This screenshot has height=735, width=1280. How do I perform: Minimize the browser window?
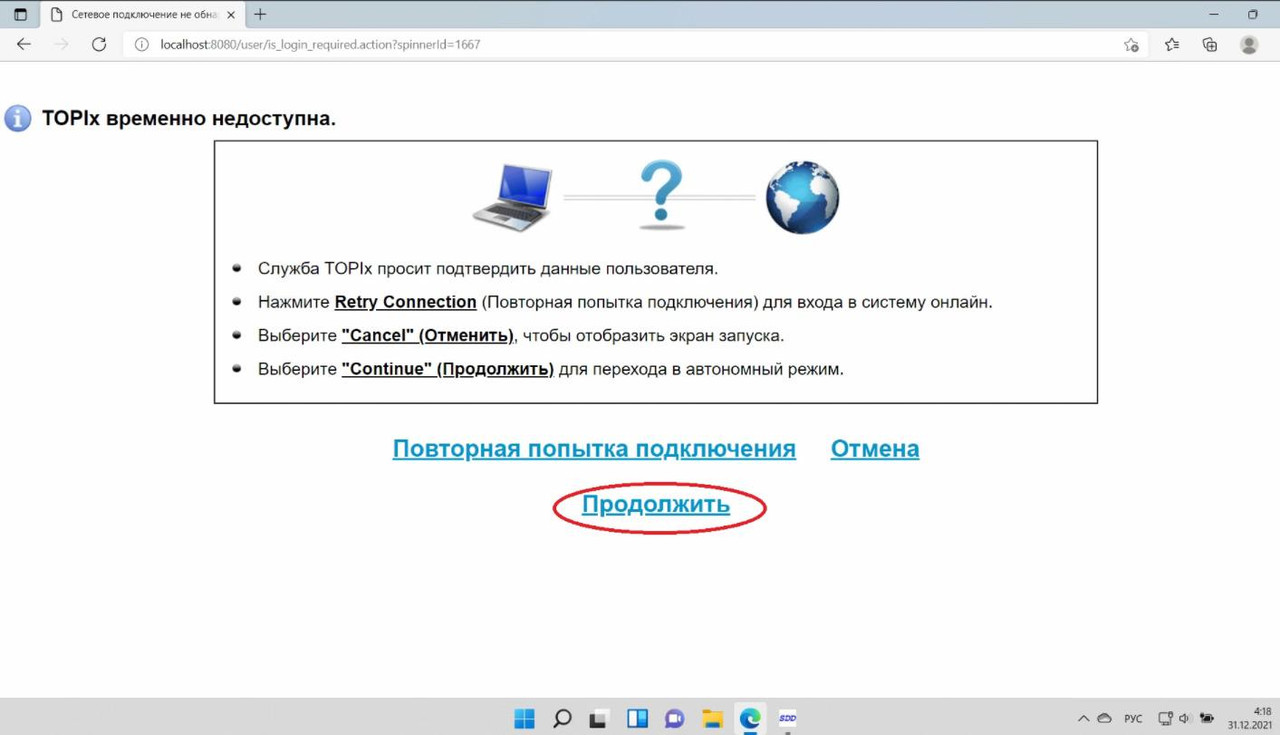coord(1214,15)
